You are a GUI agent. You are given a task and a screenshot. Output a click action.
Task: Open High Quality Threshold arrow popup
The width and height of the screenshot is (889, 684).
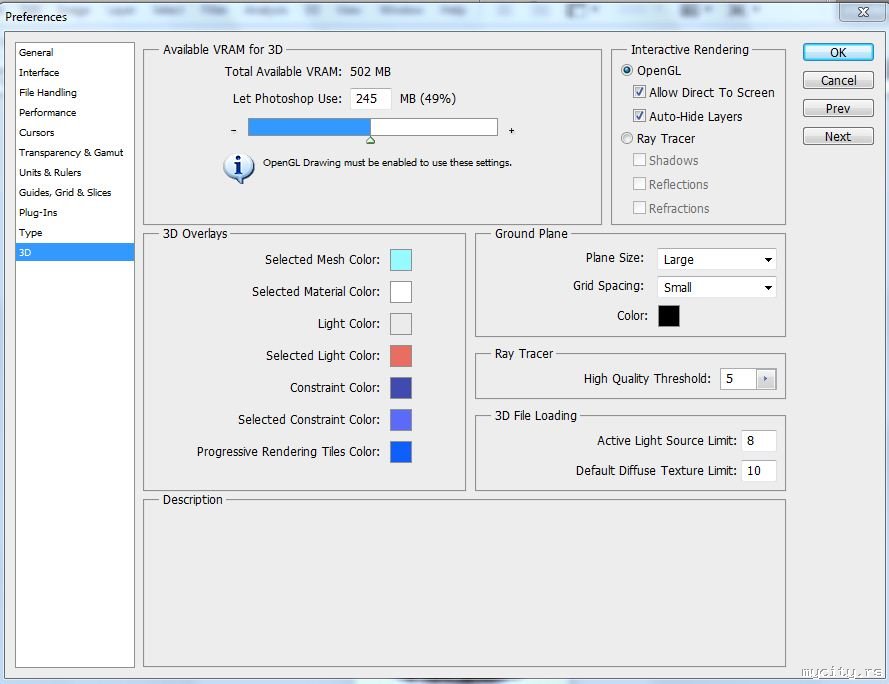tap(766, 378)
